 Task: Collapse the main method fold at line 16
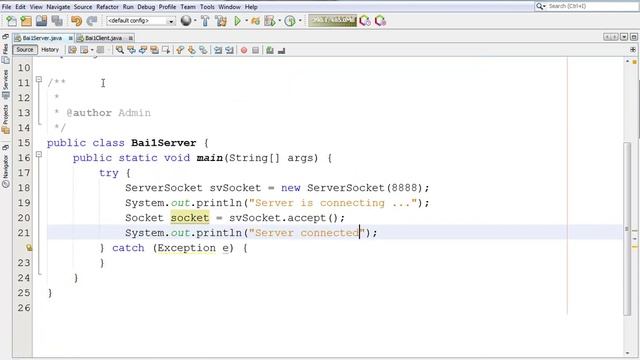[39, 155]
